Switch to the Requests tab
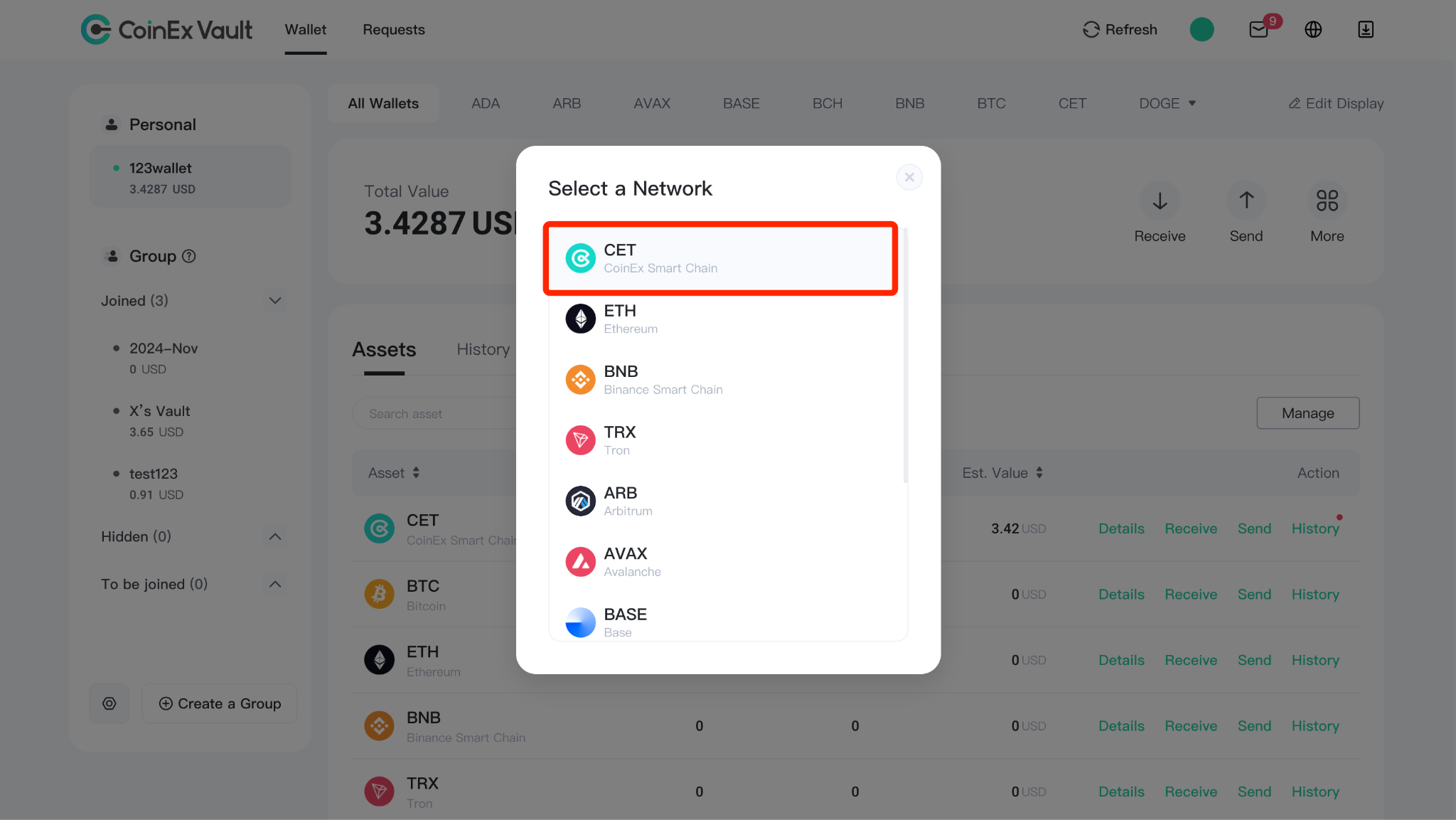The height and width of the screenshot is (820, 1456). tap(394, 30)
